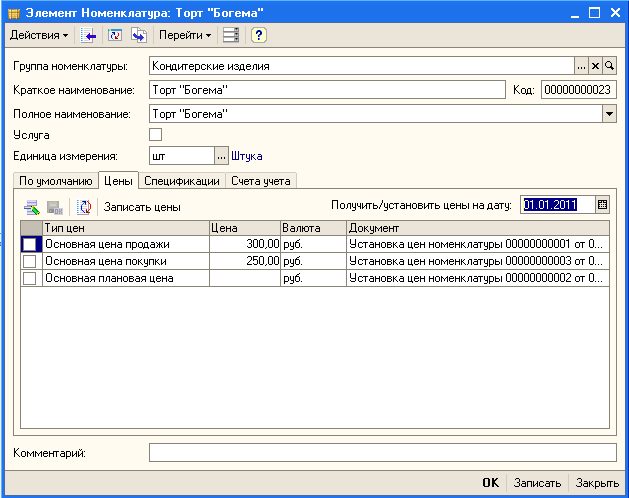Click the blue back arrow toolbar icon
This screenshot has width=629, height=498.
coord(88,35)
